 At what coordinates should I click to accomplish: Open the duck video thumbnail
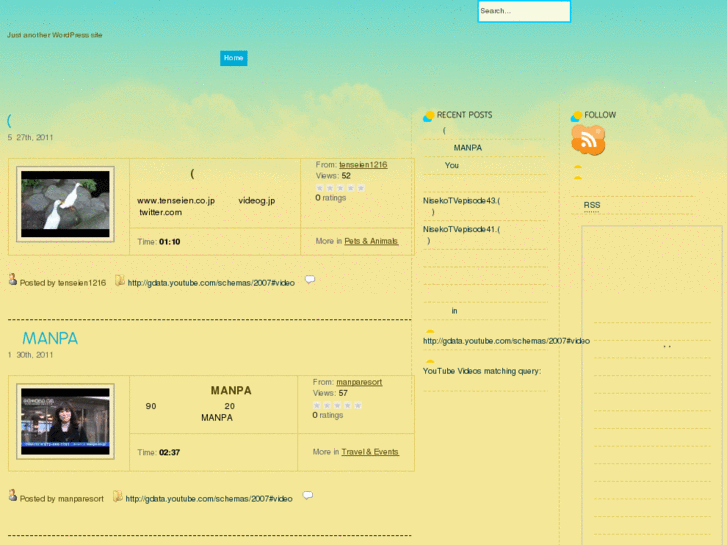[x=65, y=204]
